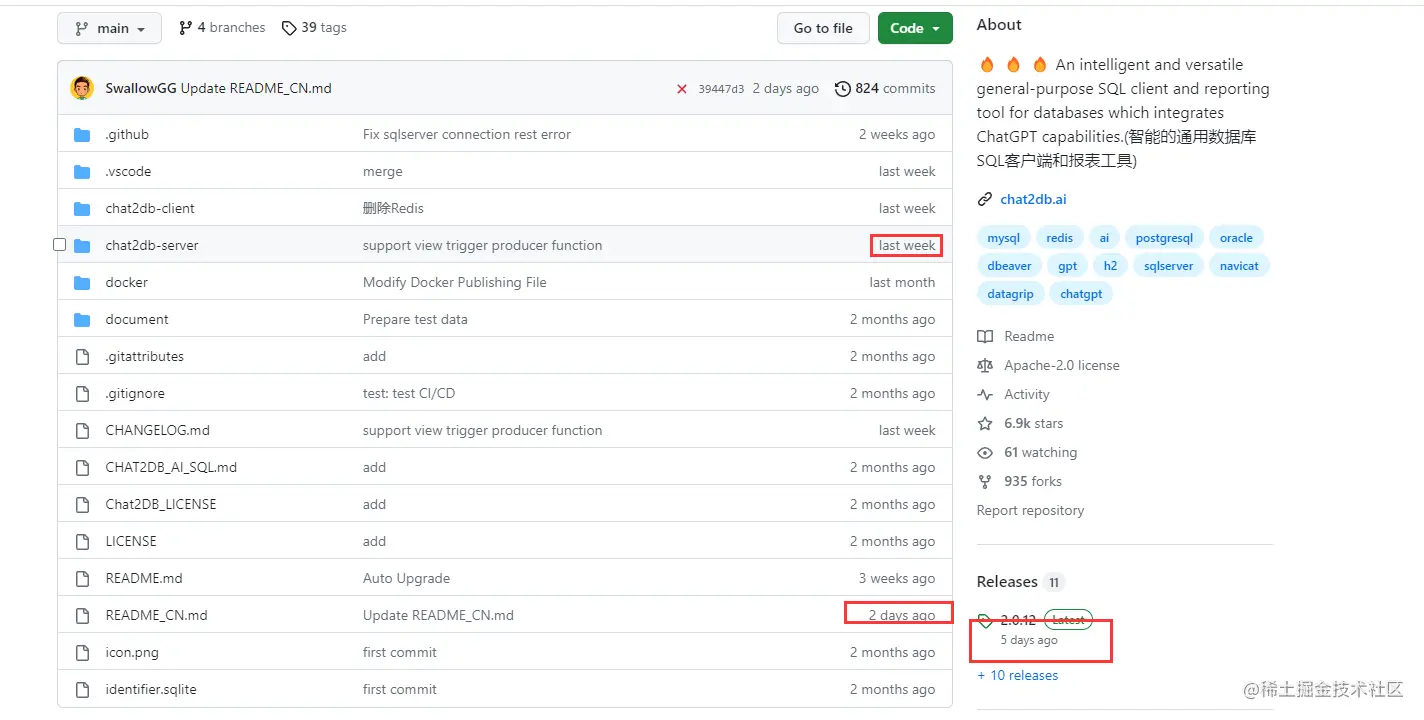Open the main branch dropdown

click(x=109, y=28)
